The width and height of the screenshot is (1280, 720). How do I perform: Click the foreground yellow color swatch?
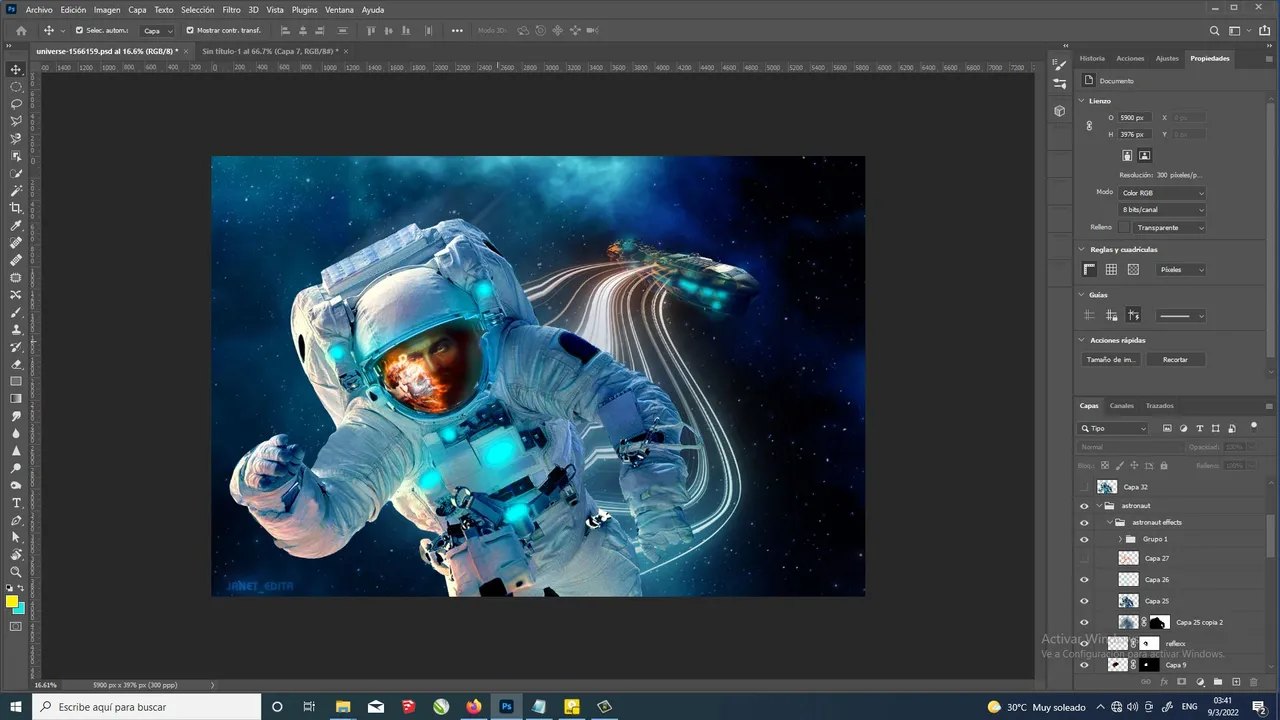[12, 601]
